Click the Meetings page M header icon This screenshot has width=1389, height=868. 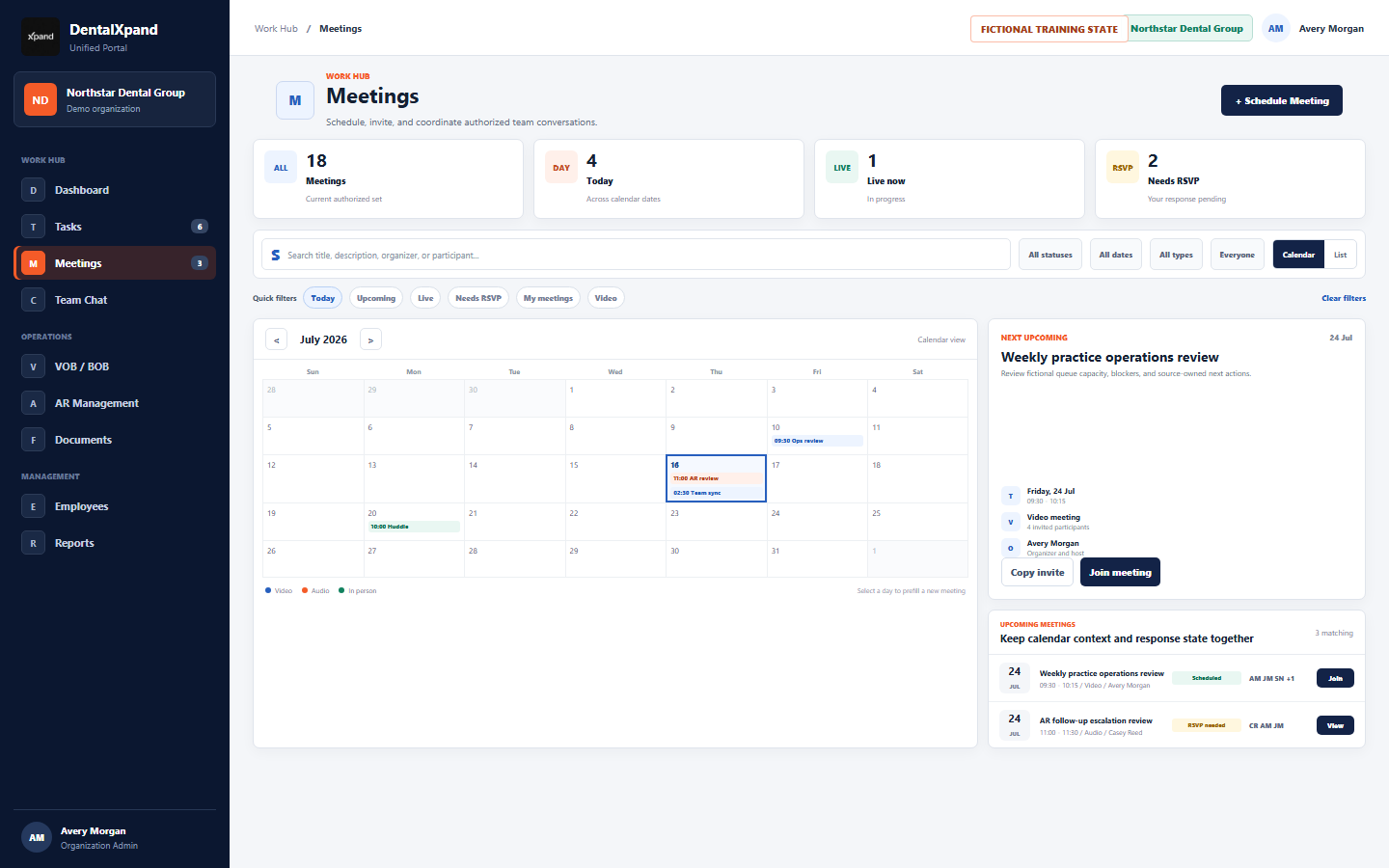pos(295,100)
